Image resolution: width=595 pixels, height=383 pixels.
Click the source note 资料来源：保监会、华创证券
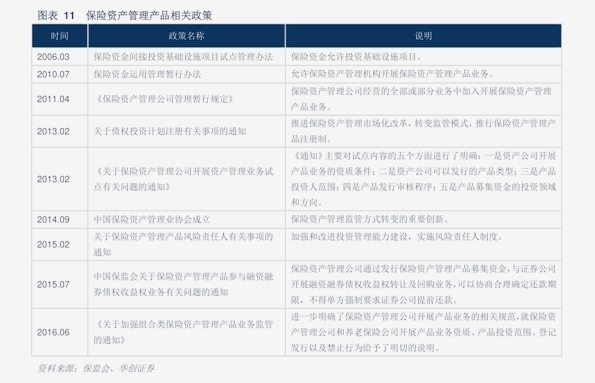(x=96, y=368)
